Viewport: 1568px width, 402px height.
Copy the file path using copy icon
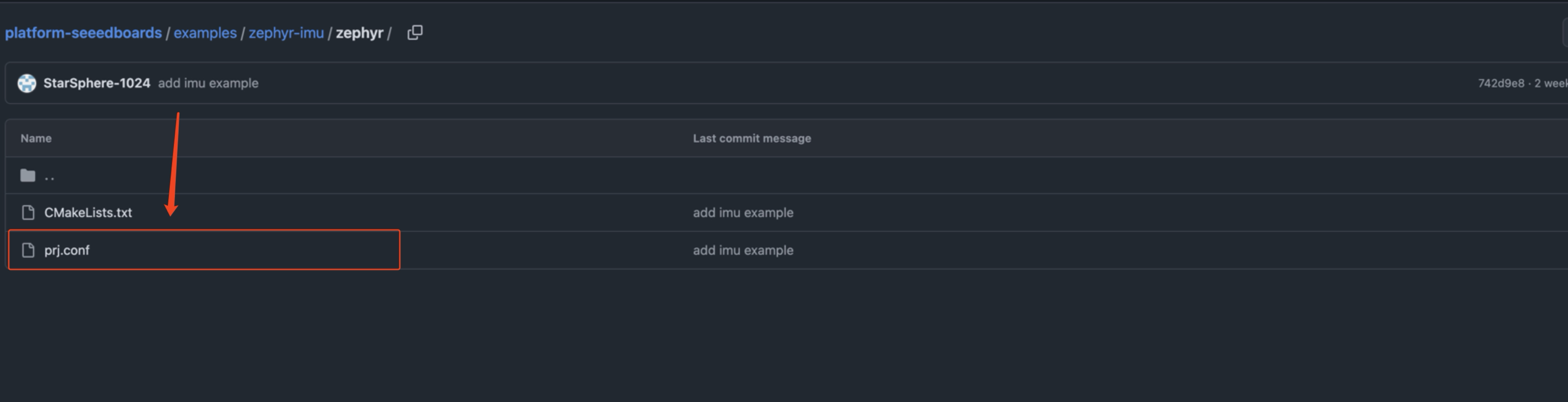(414, 32)
